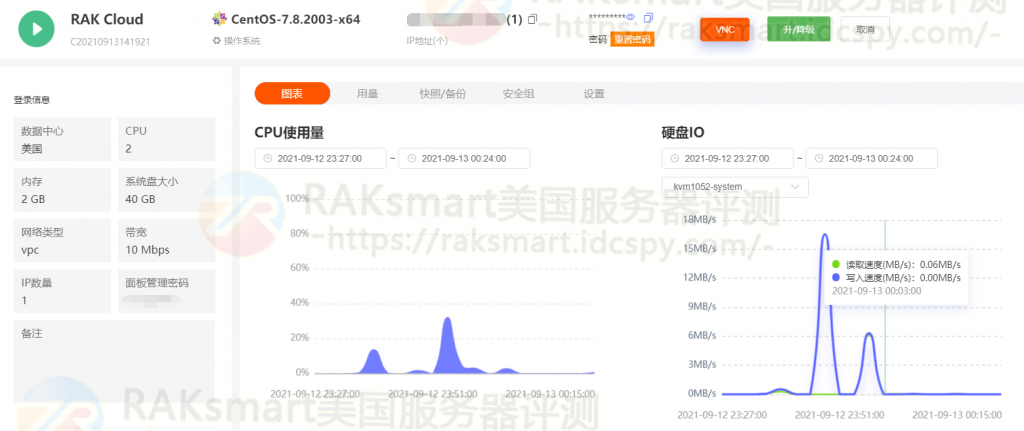
Task: Click clock icon in 硬盘IO end date field
Action: point(819,158)
